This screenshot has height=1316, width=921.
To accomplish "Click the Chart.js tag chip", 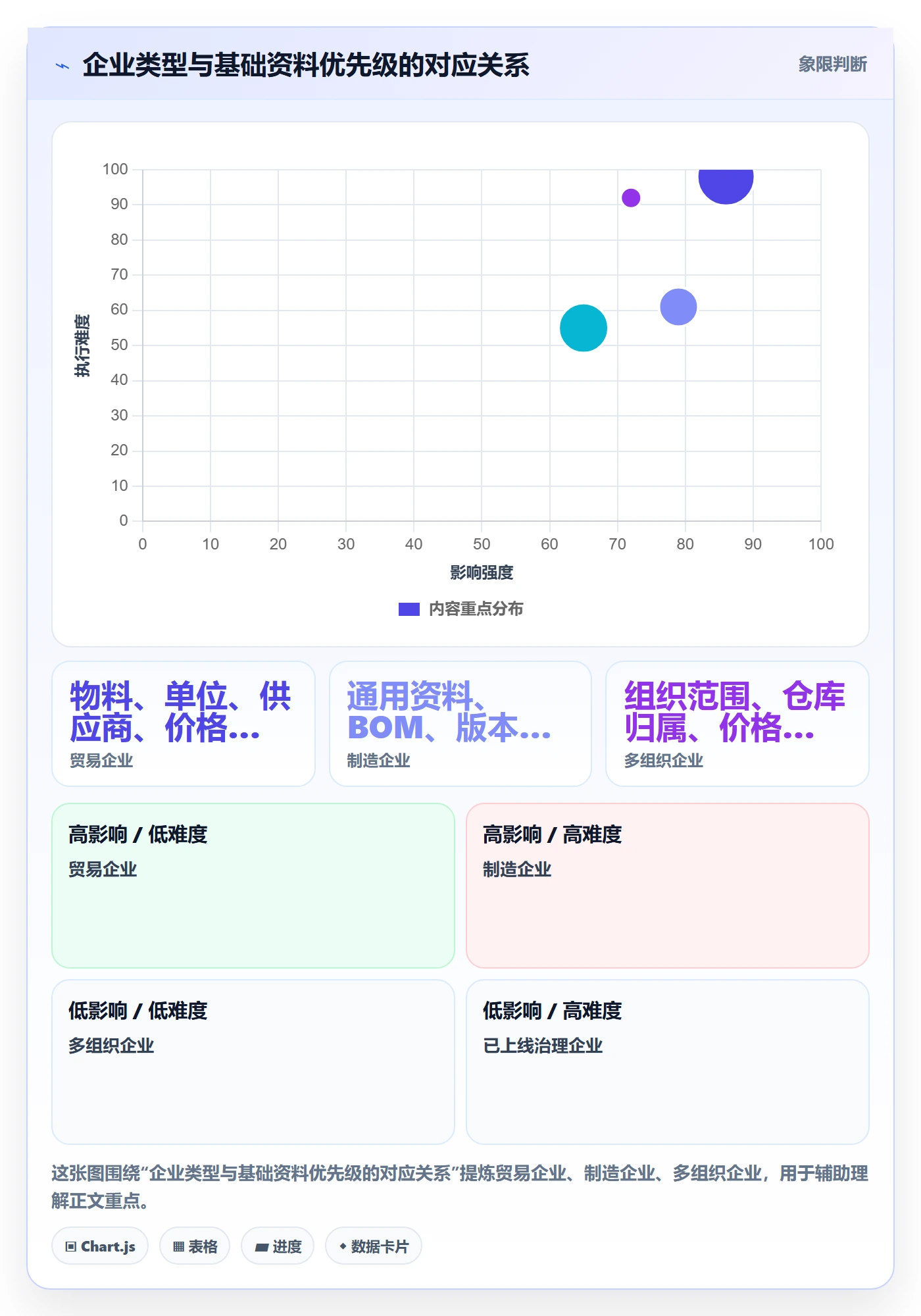I will pyautogui.click(x=100, y=1246).
